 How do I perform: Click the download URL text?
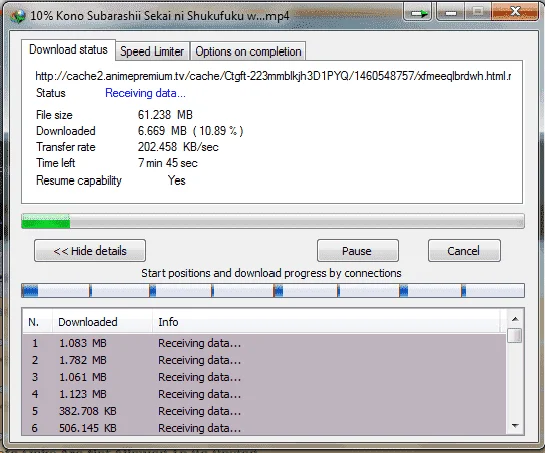(x=273, y=76)
